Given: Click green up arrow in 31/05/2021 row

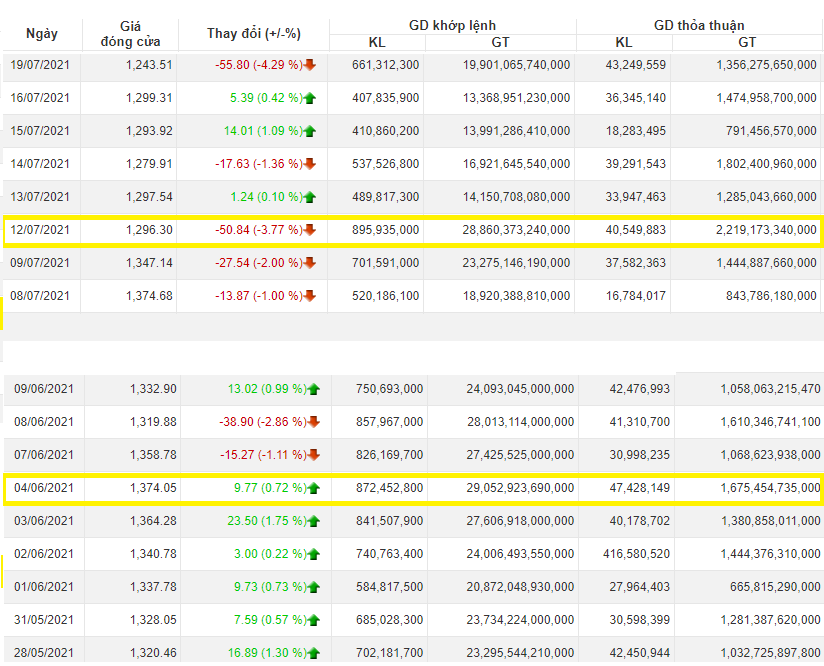Looking at the screenshot, I should coord(314,620).
